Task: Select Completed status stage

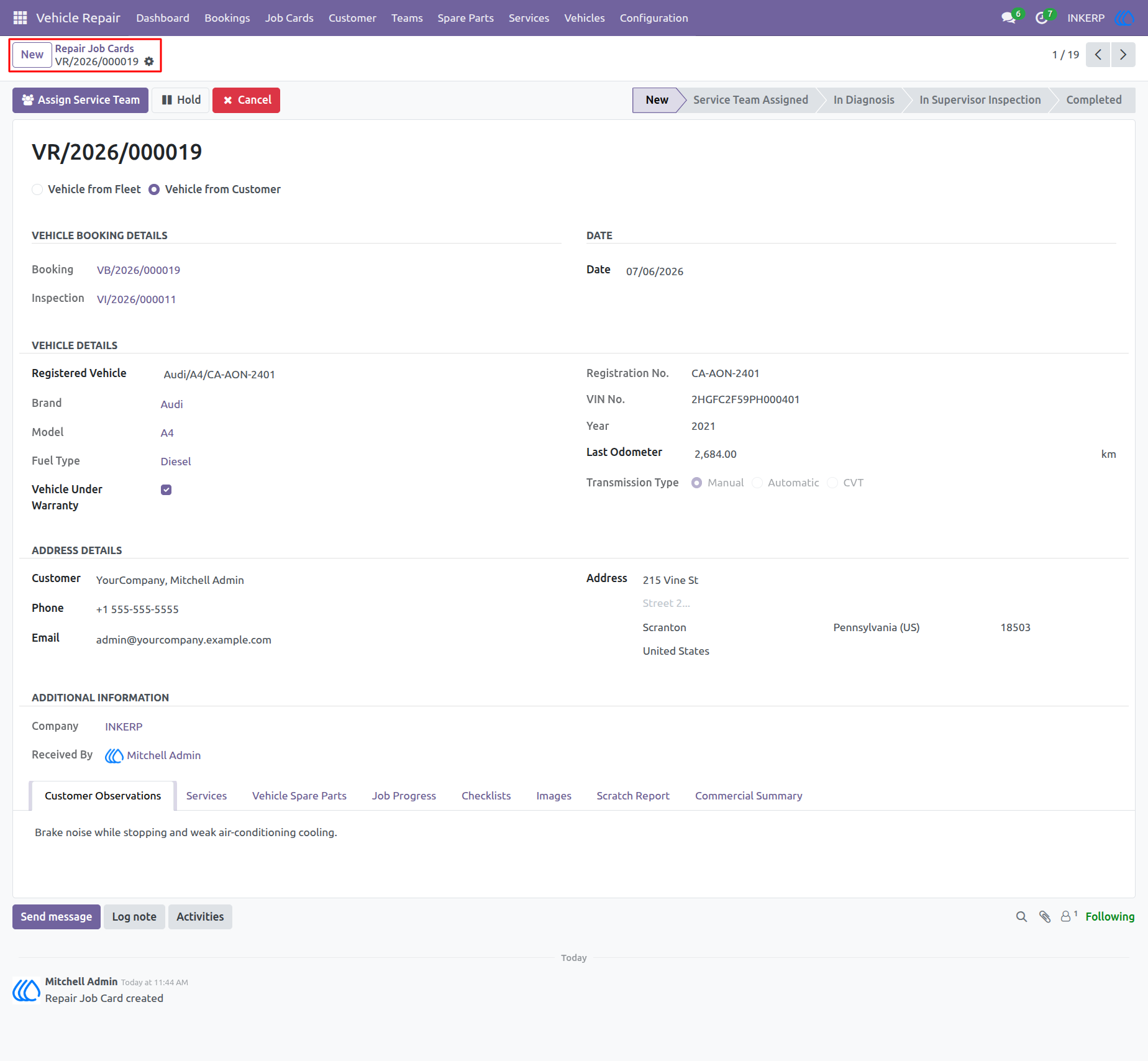Action: pyautogui.click(x=1093, y=100)
